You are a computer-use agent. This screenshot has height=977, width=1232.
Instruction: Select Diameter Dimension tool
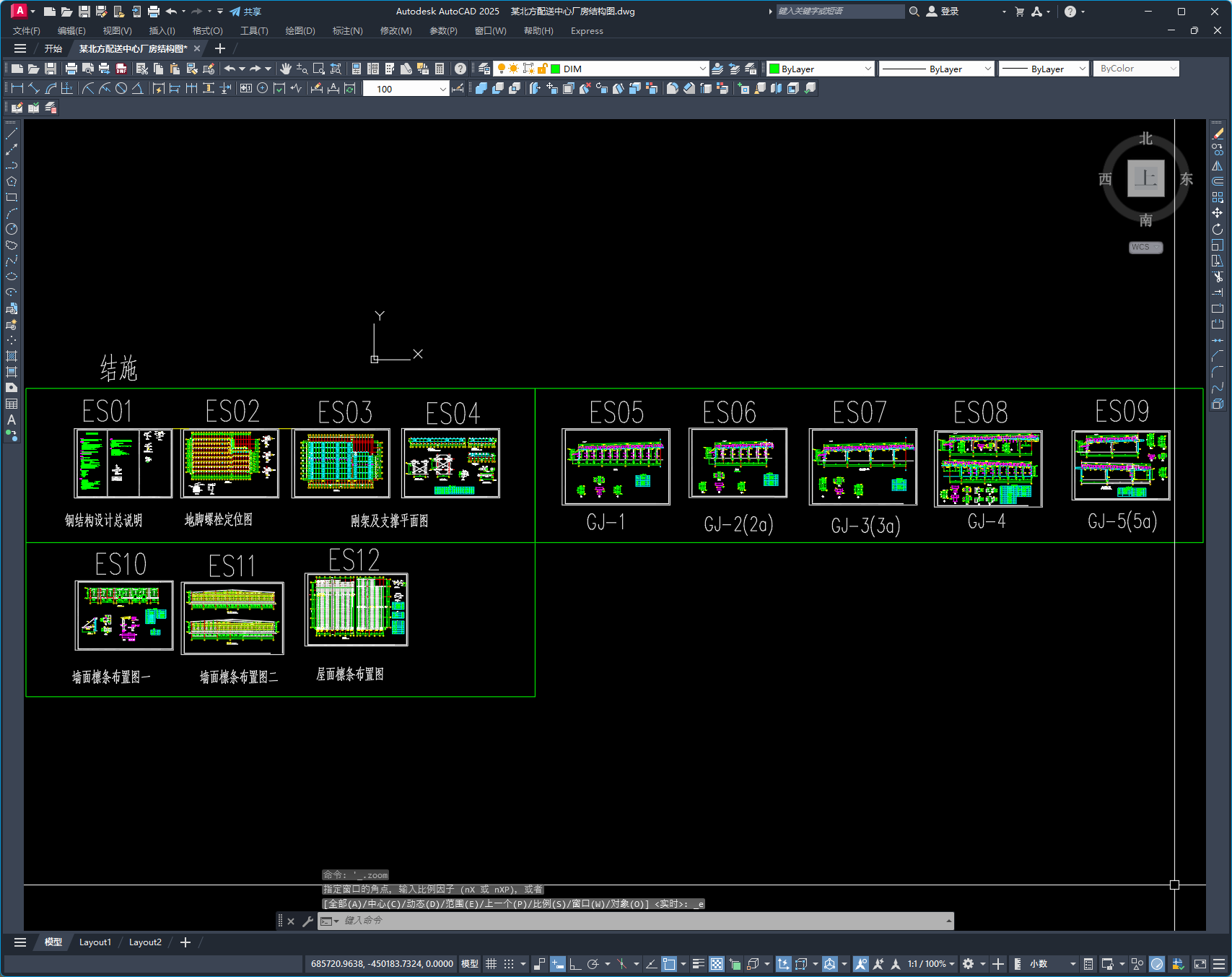(121, 88)
